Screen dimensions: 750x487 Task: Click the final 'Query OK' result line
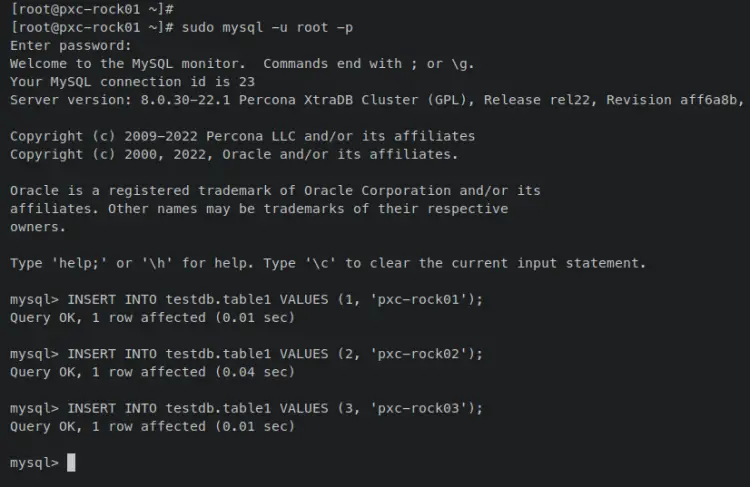pyautogui.click(x=152, y=426)
